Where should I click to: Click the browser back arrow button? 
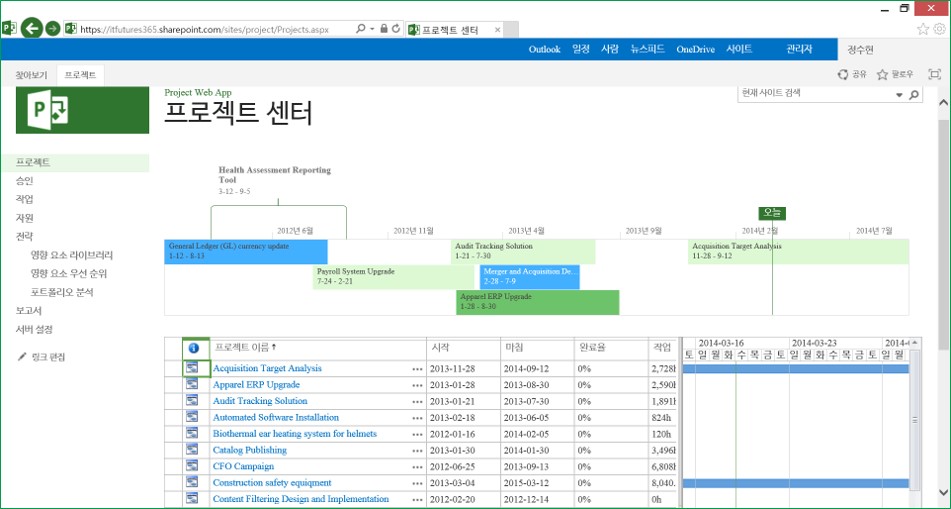tap(32, 28)
